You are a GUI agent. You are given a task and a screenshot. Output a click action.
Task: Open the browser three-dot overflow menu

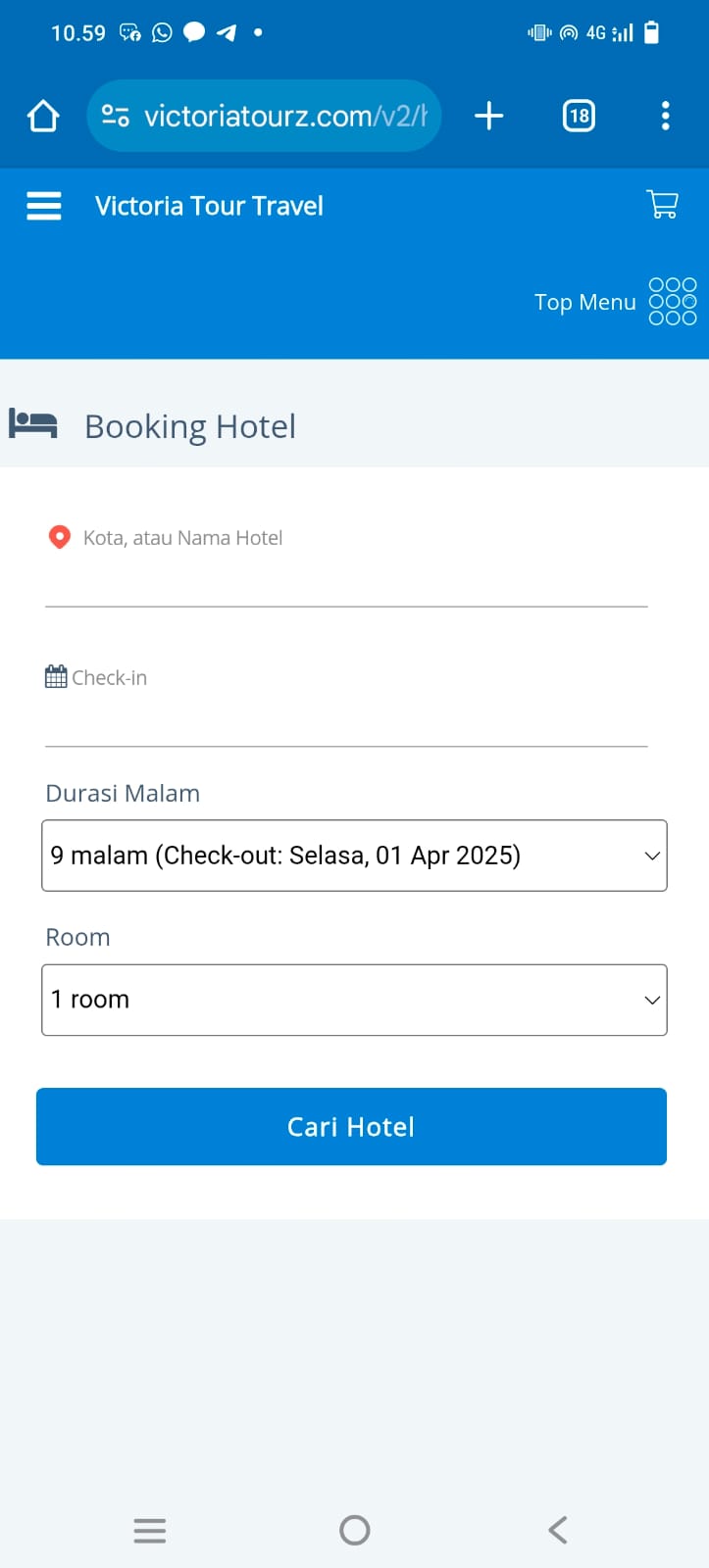[x=666, y=117]
